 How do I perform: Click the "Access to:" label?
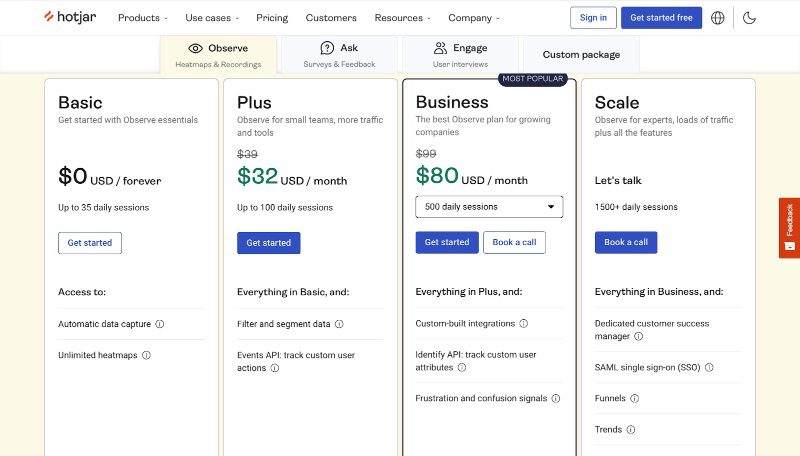pyautogui.click(x=82, y=292)
